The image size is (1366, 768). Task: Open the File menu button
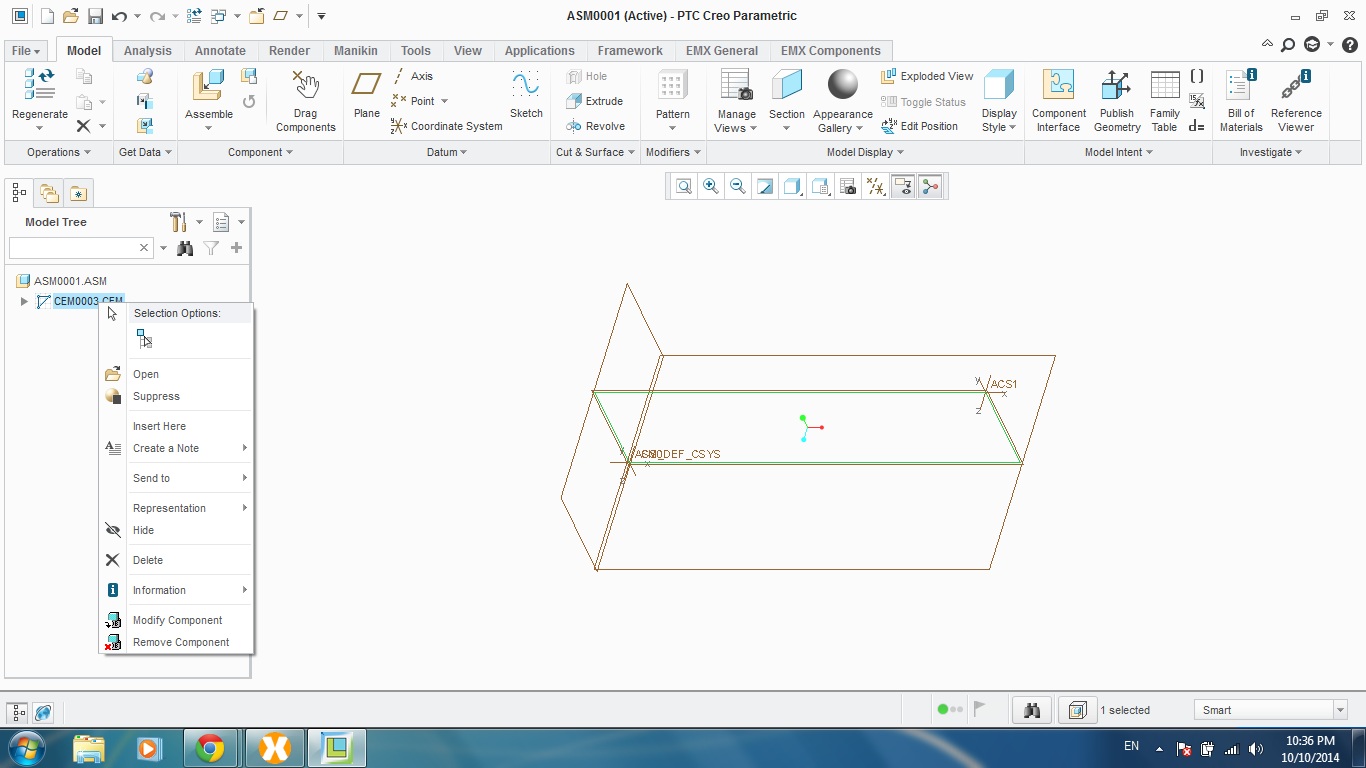[x=26, y=51]
